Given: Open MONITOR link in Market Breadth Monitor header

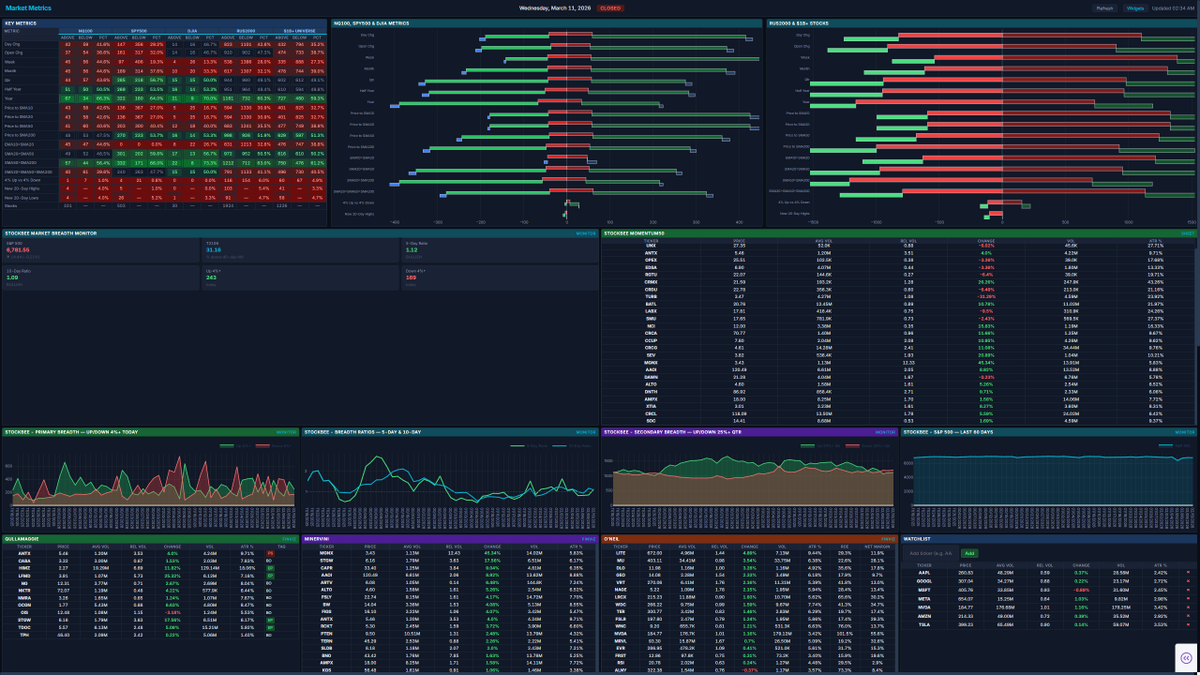Looking at the screenshot, I should 585,233.
